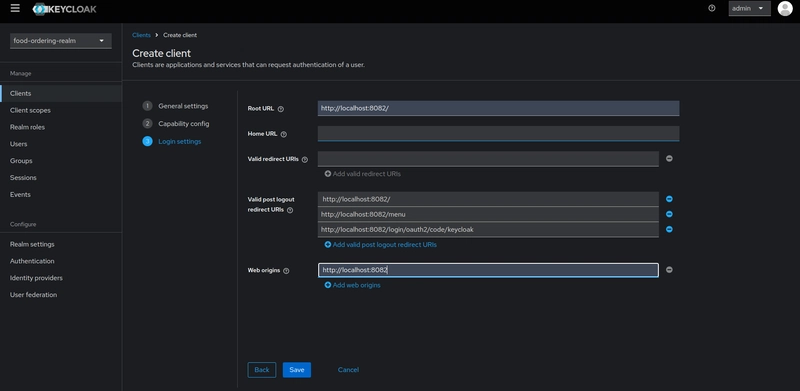Open Realm settings in sidebar
The image size is (800, 391).
(61, 245)
